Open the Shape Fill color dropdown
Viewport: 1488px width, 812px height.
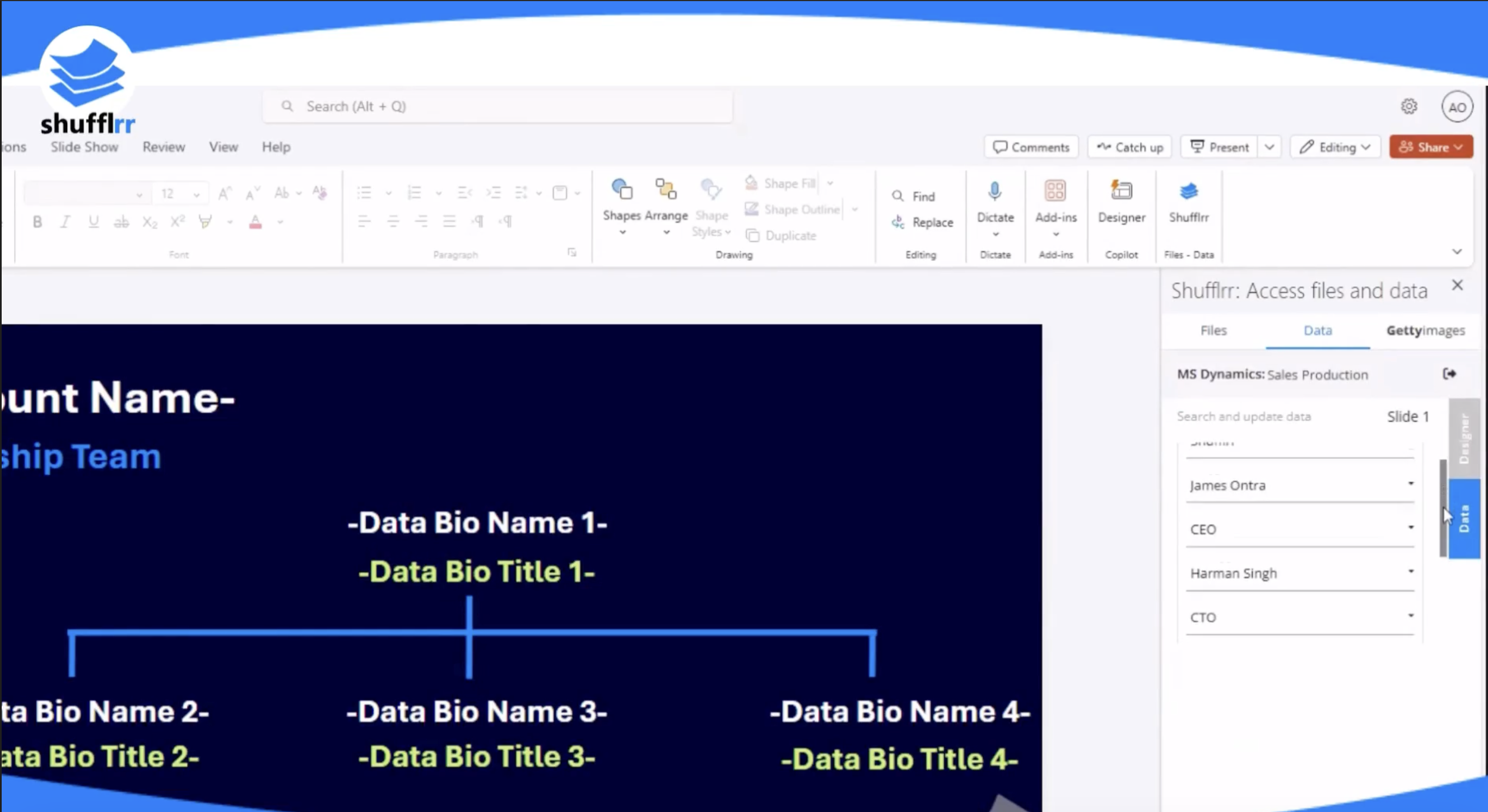pyautogui.click(x=830, y=183)
